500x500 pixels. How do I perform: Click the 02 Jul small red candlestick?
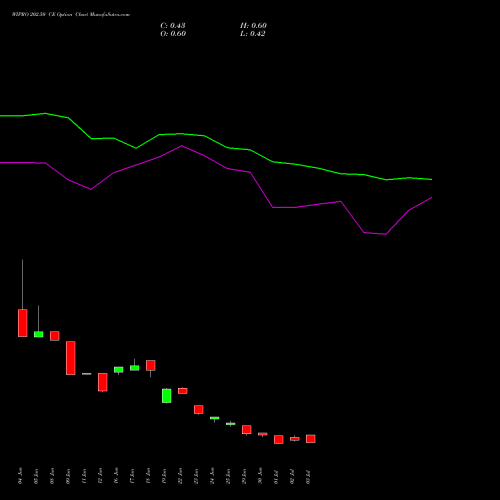coord(295,439)
